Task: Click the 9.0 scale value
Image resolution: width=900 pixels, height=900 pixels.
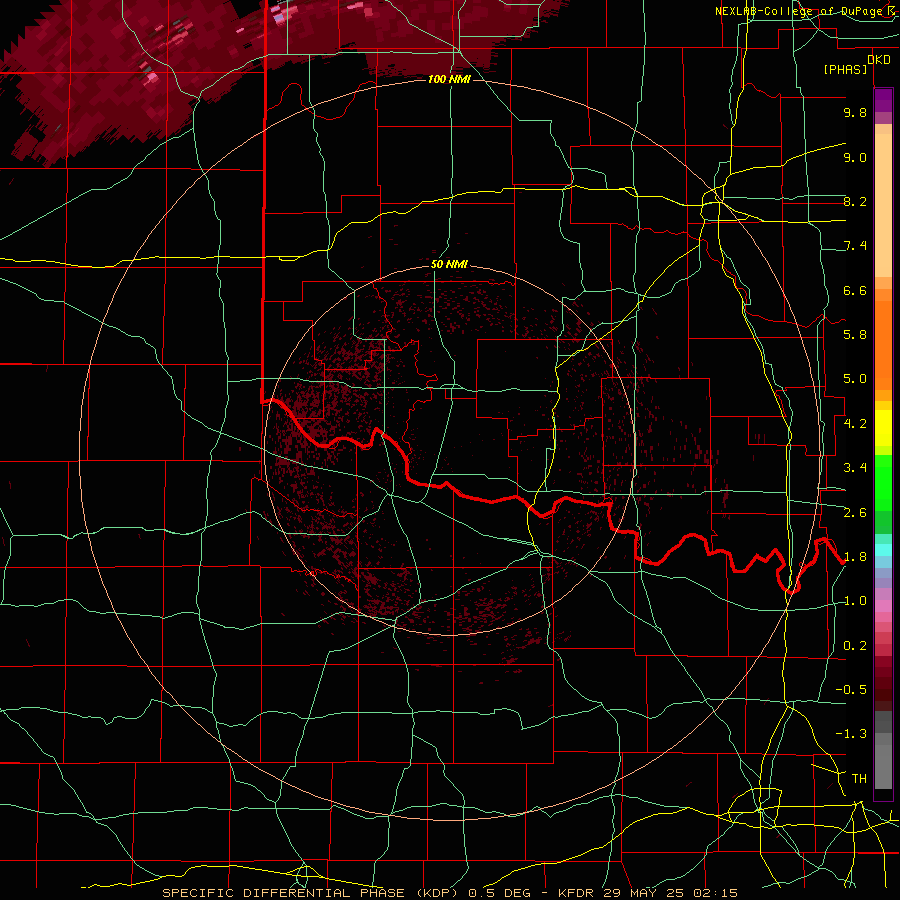Action: (x=855, y=157)
